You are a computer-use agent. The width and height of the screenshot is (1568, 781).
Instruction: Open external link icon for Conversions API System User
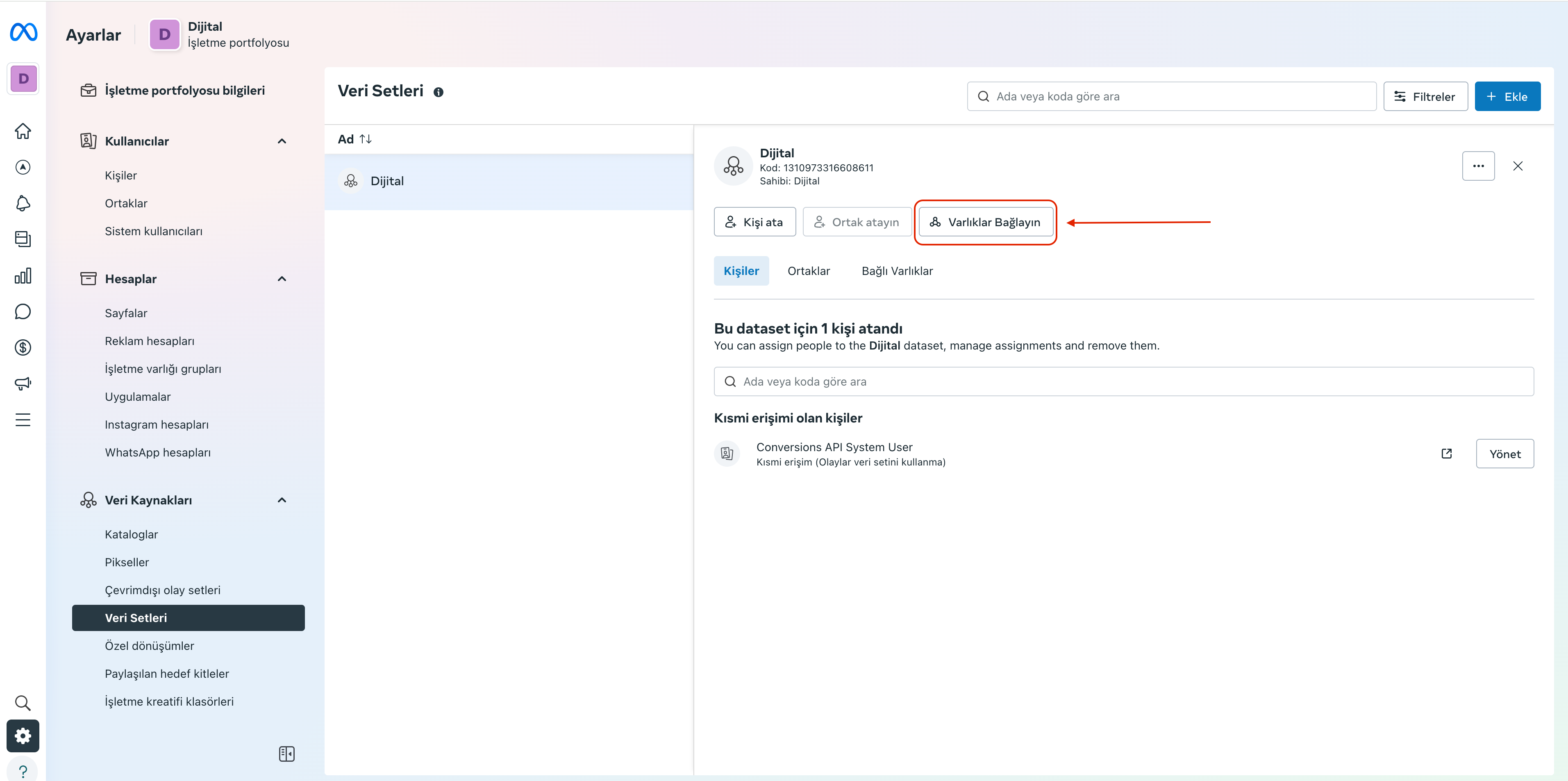1446,454
